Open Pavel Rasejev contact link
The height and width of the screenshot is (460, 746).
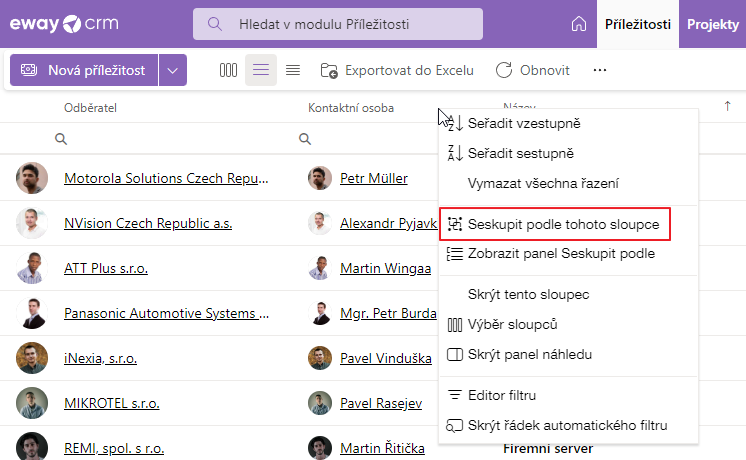(381, 403)
